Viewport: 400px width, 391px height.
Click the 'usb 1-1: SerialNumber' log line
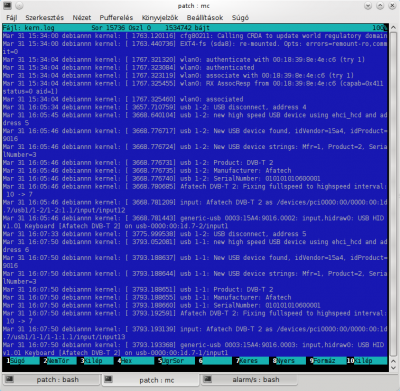pyautogui.click(x=162, y=305)
